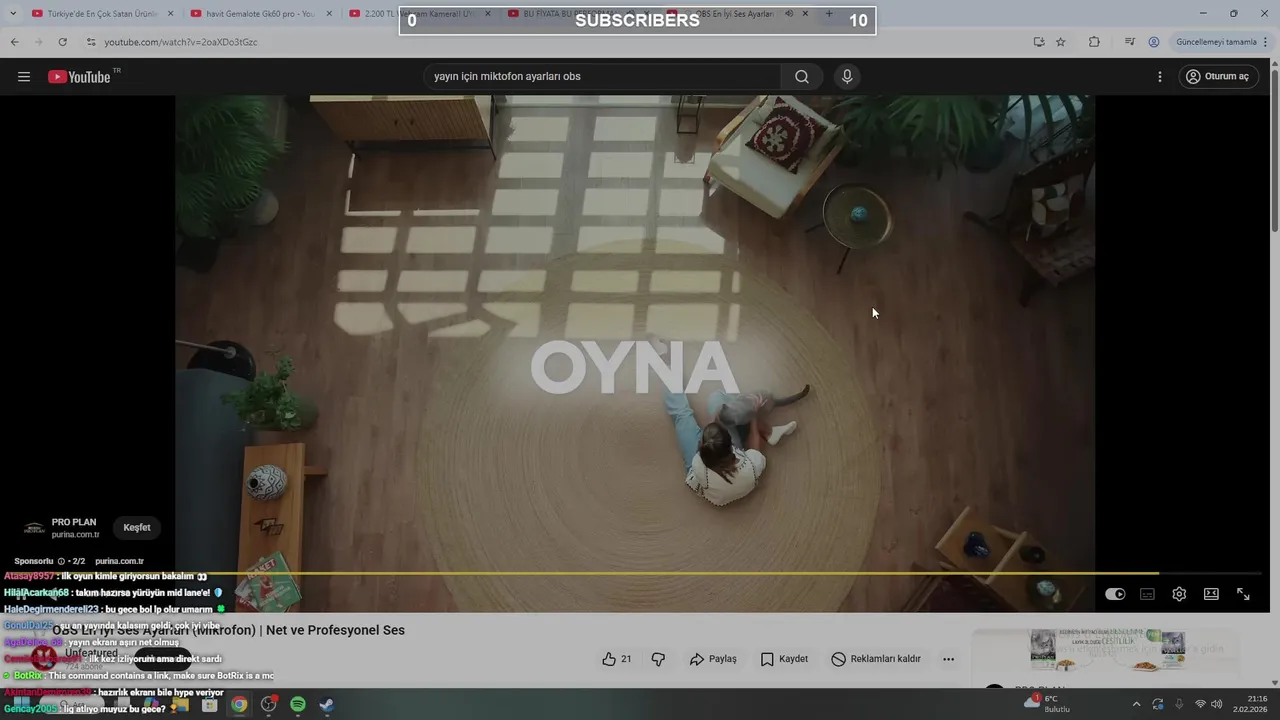
Task: Open the Wi-Fi network tray icon
Action: [1200, 704]
